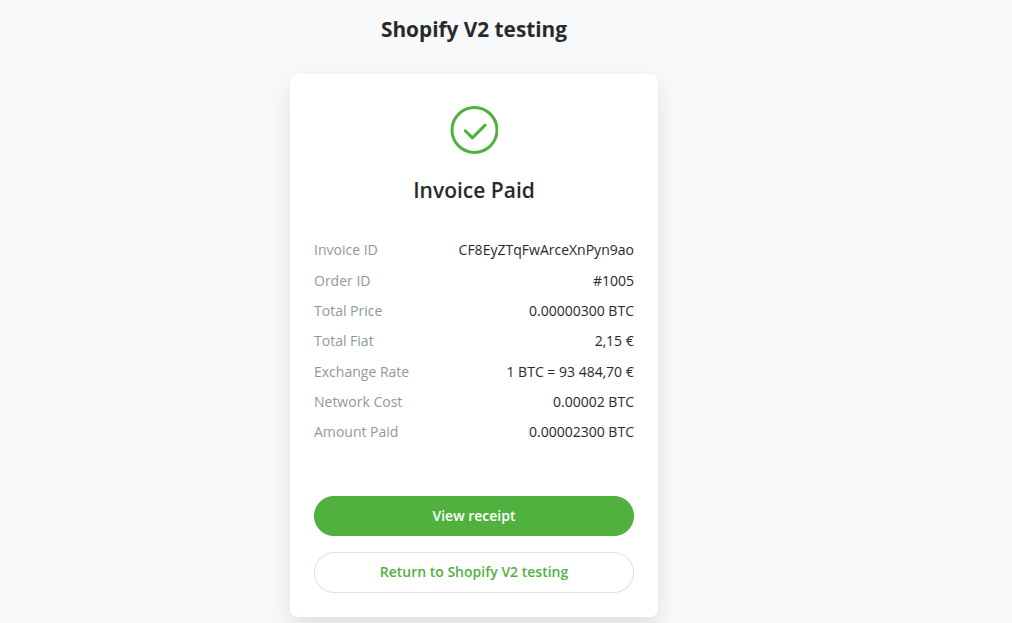
Task: Select the Invoice Paid heading
Action: point(474,190)
